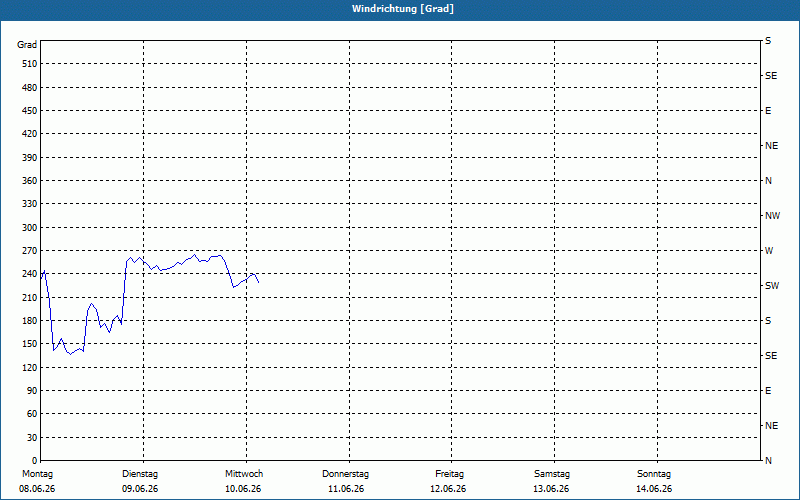Pick the 300 degree axis label
The image size is (800, 500).
(30, 227)
